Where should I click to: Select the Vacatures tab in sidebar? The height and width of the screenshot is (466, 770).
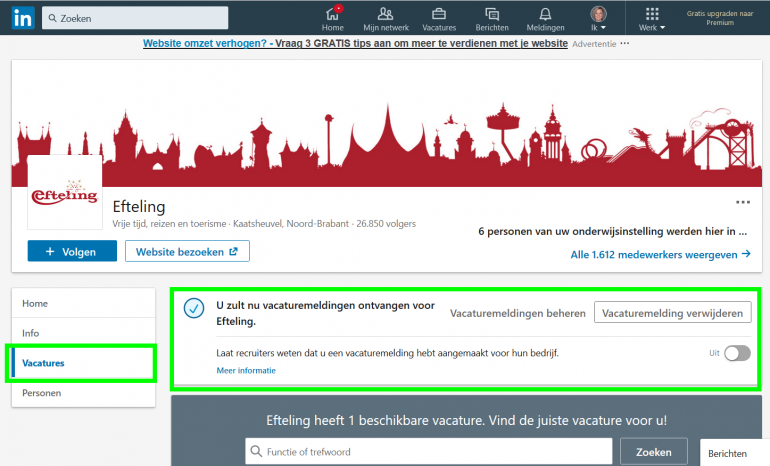point(83,363)
